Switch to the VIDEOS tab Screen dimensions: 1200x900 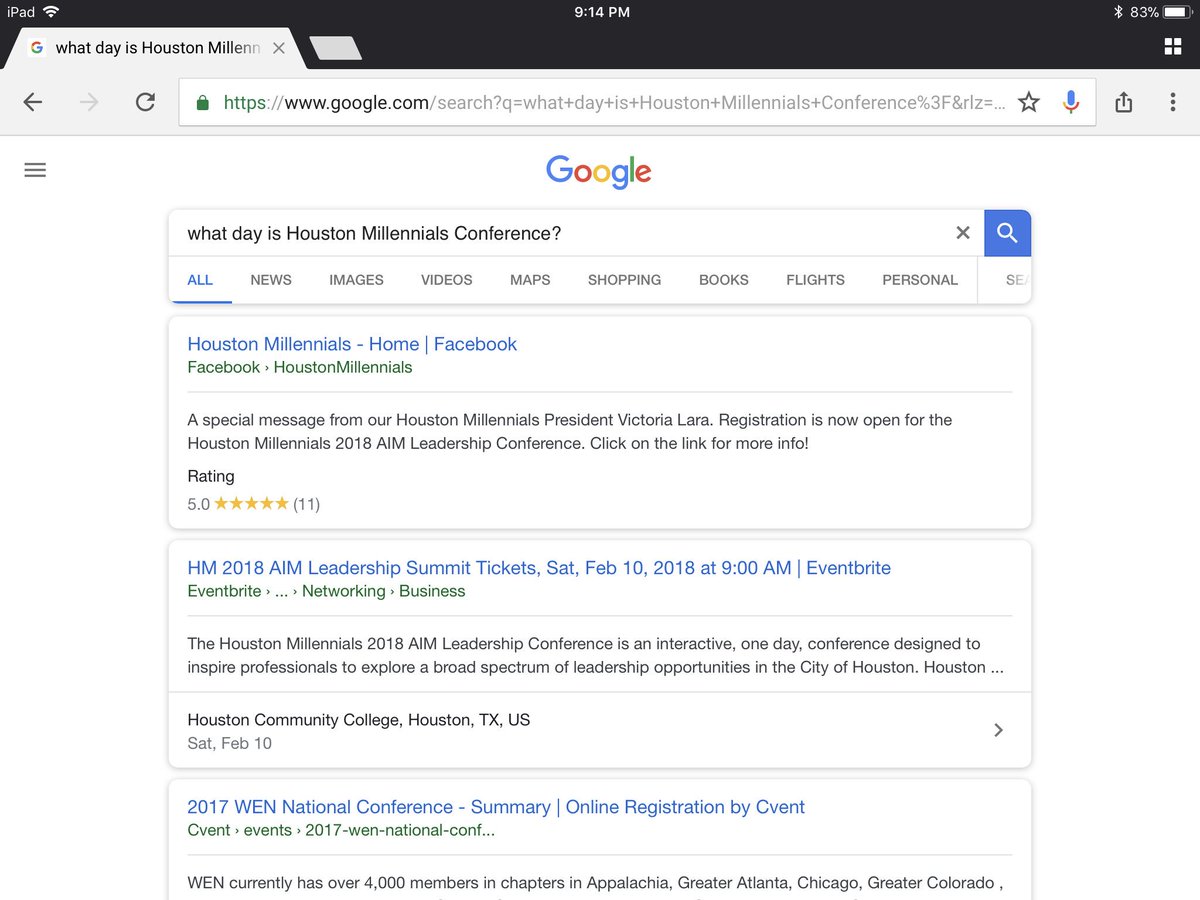click(446, 280)
